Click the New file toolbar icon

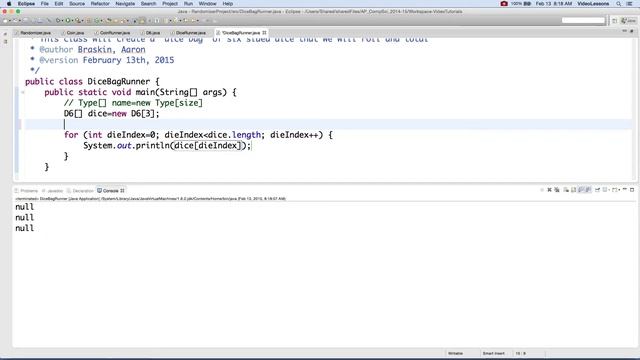[5, 20]
